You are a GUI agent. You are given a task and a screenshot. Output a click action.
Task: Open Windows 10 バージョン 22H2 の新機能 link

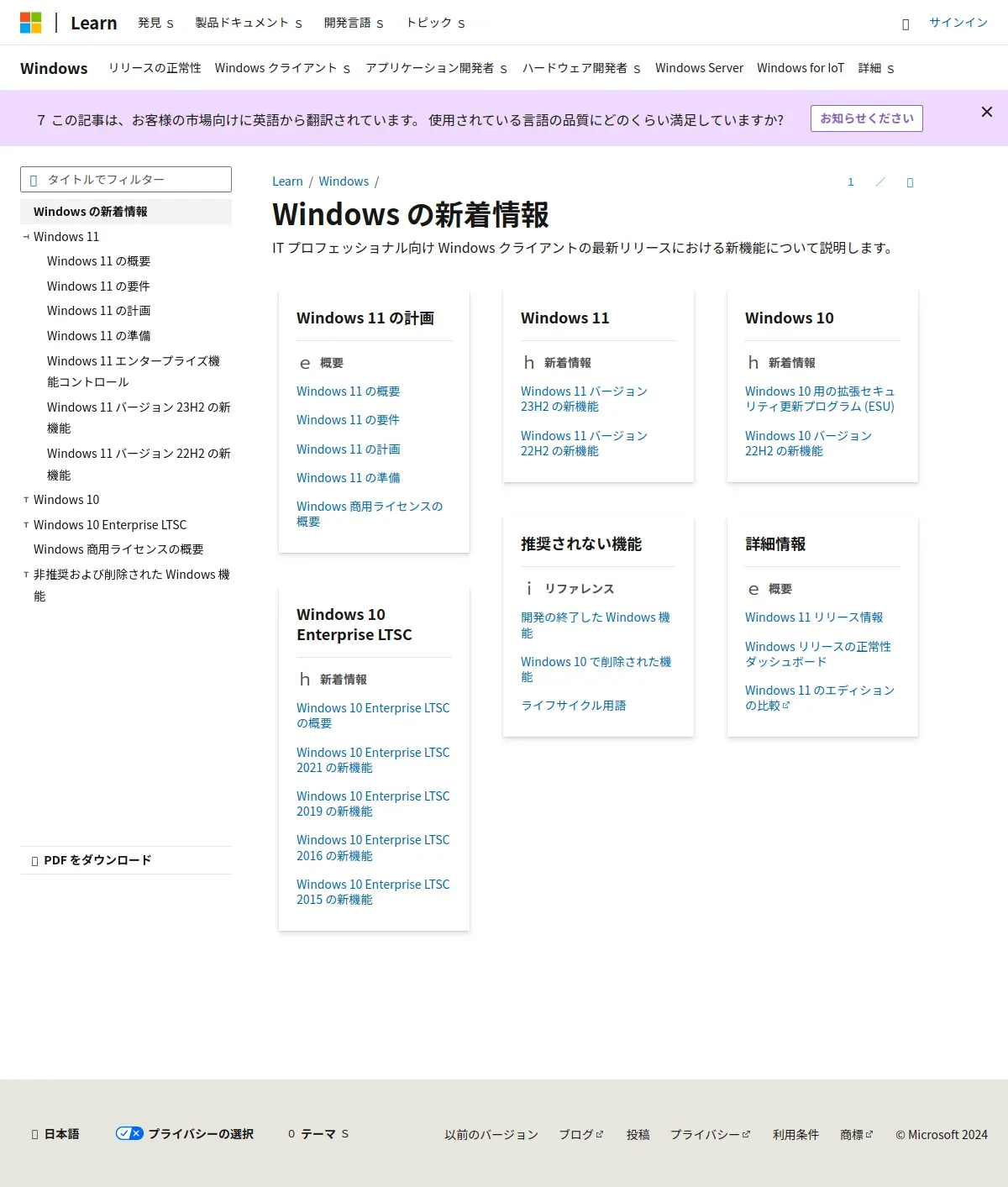click(808, 444)
